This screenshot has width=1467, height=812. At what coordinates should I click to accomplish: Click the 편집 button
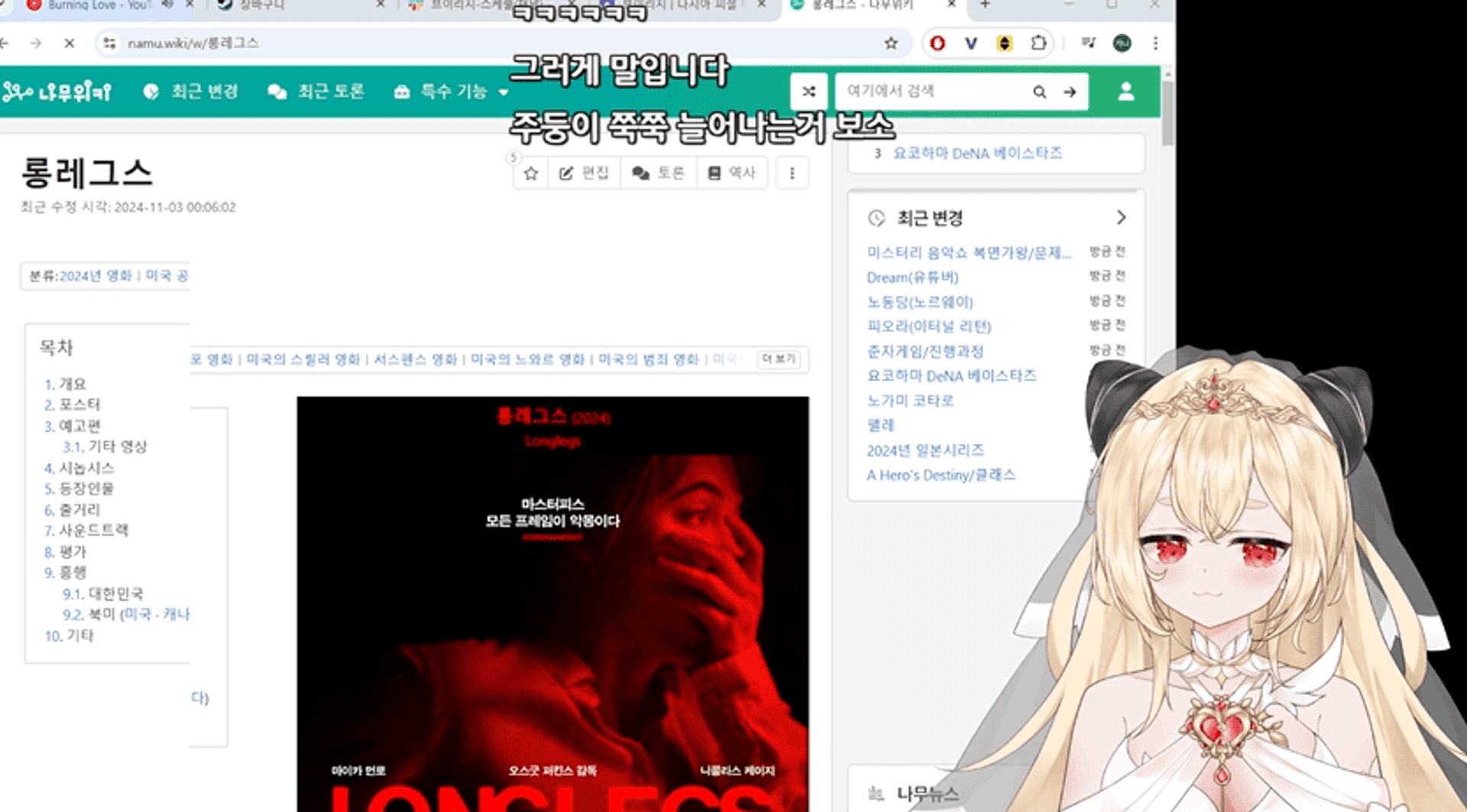584,173
